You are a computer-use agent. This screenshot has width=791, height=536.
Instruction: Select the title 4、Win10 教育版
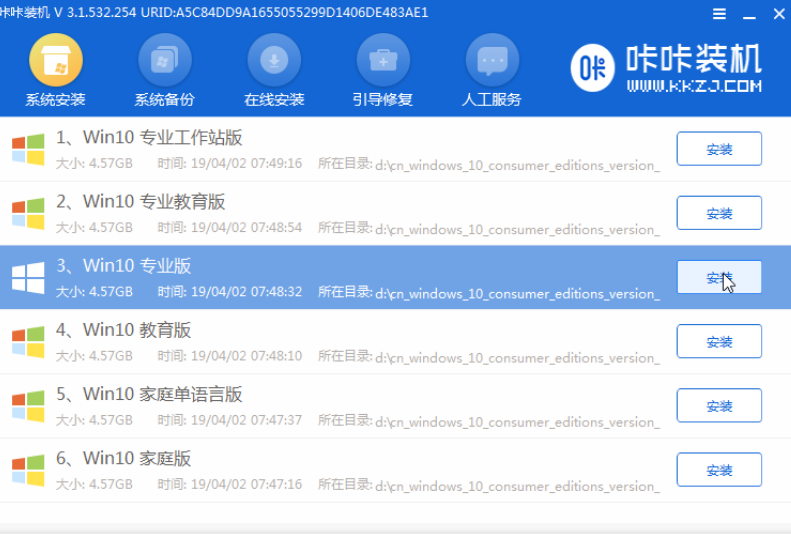coord(124,330)
